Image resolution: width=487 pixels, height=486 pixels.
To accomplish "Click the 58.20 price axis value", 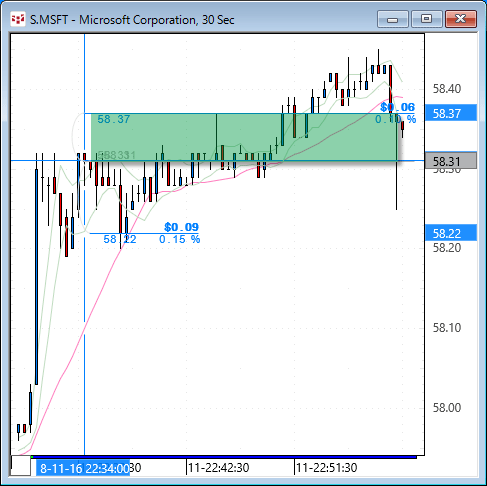I will pos(447,248).
